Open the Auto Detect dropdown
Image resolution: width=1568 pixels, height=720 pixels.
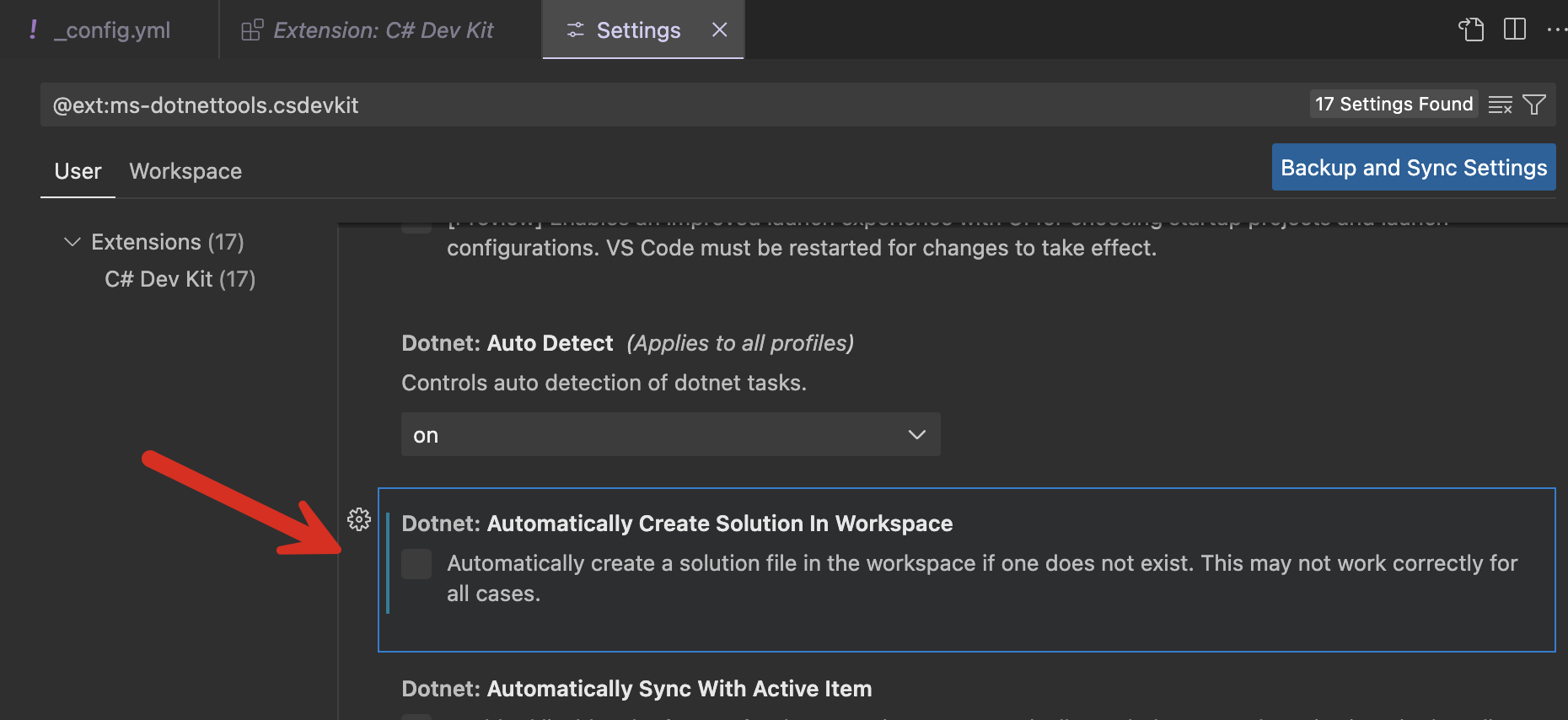pos(670,435)
